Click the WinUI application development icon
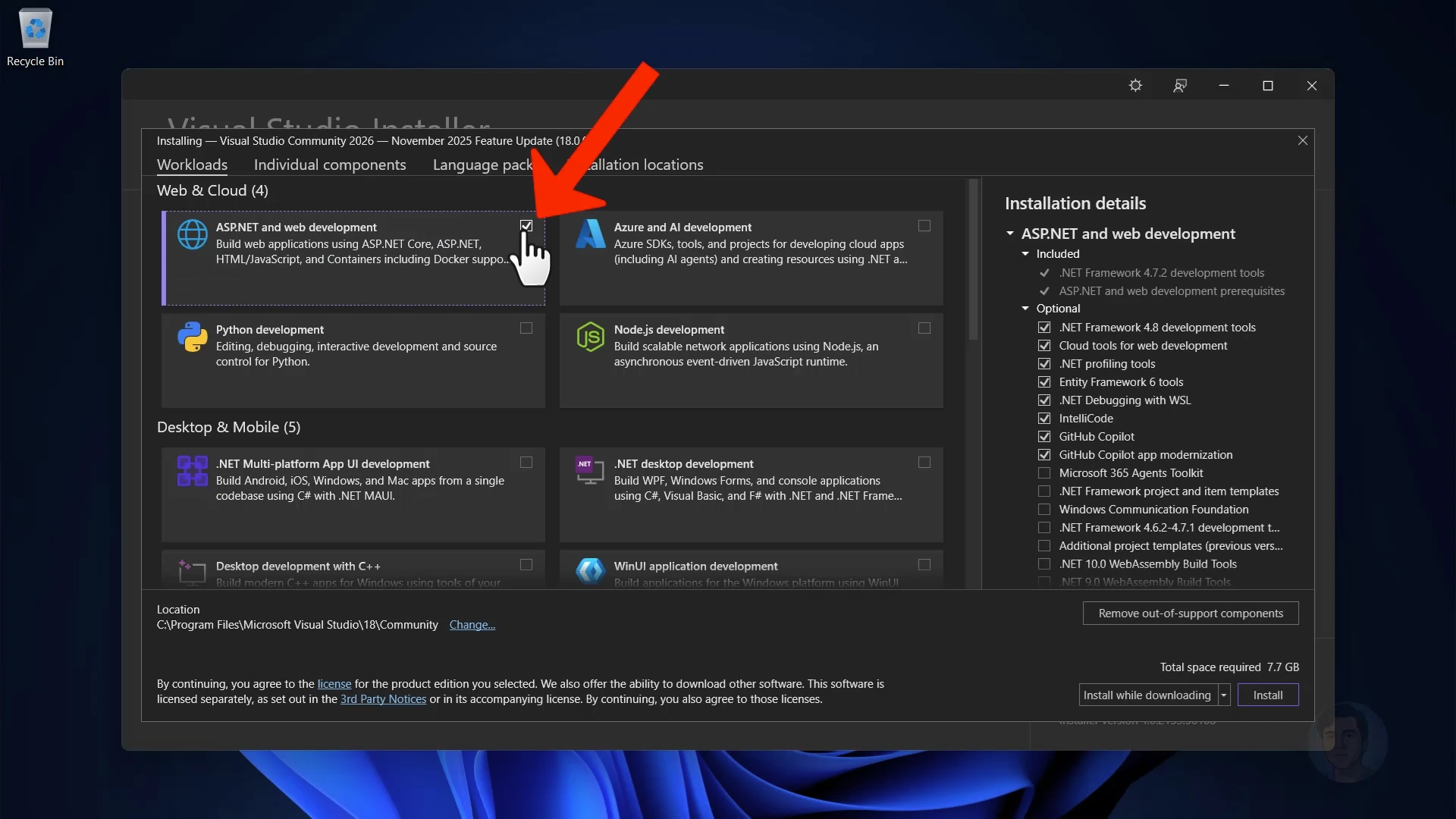1456x819 pixels. pos(590,570)
